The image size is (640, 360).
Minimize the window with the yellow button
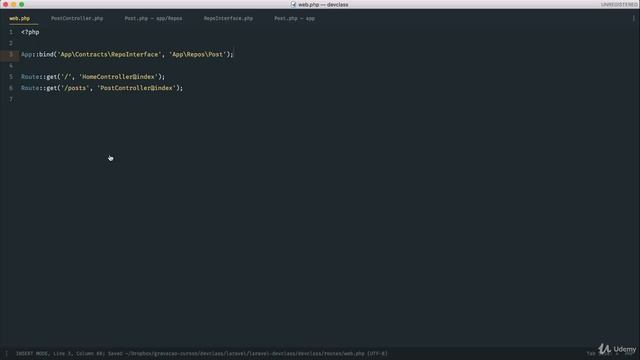tap(13, 4)
